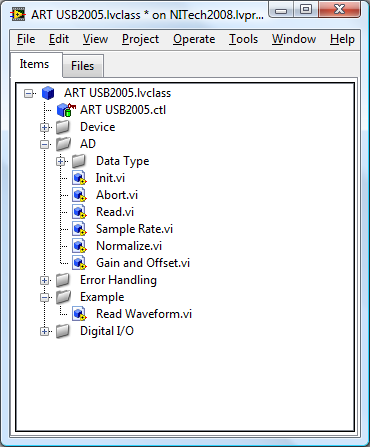Maximize the project window
The image size is (370, 447).
[x=306, y=10]
